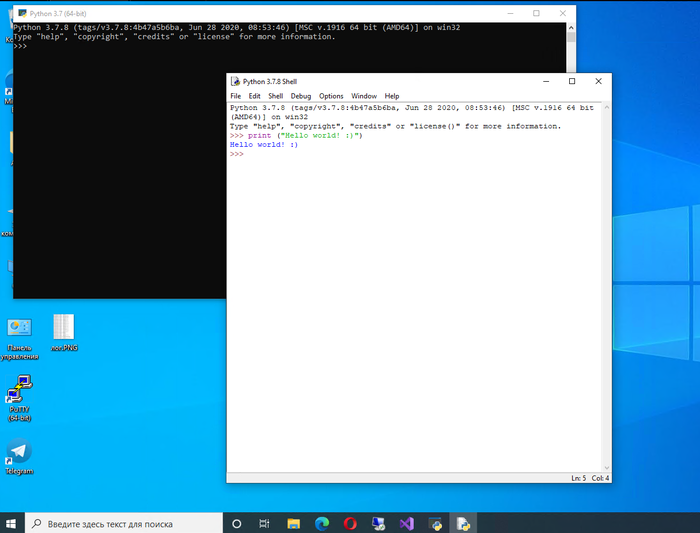Screen dimensions: 700x533
Task: Minimize the Python 3.7.8 Shell window
Action: point(546,81)
